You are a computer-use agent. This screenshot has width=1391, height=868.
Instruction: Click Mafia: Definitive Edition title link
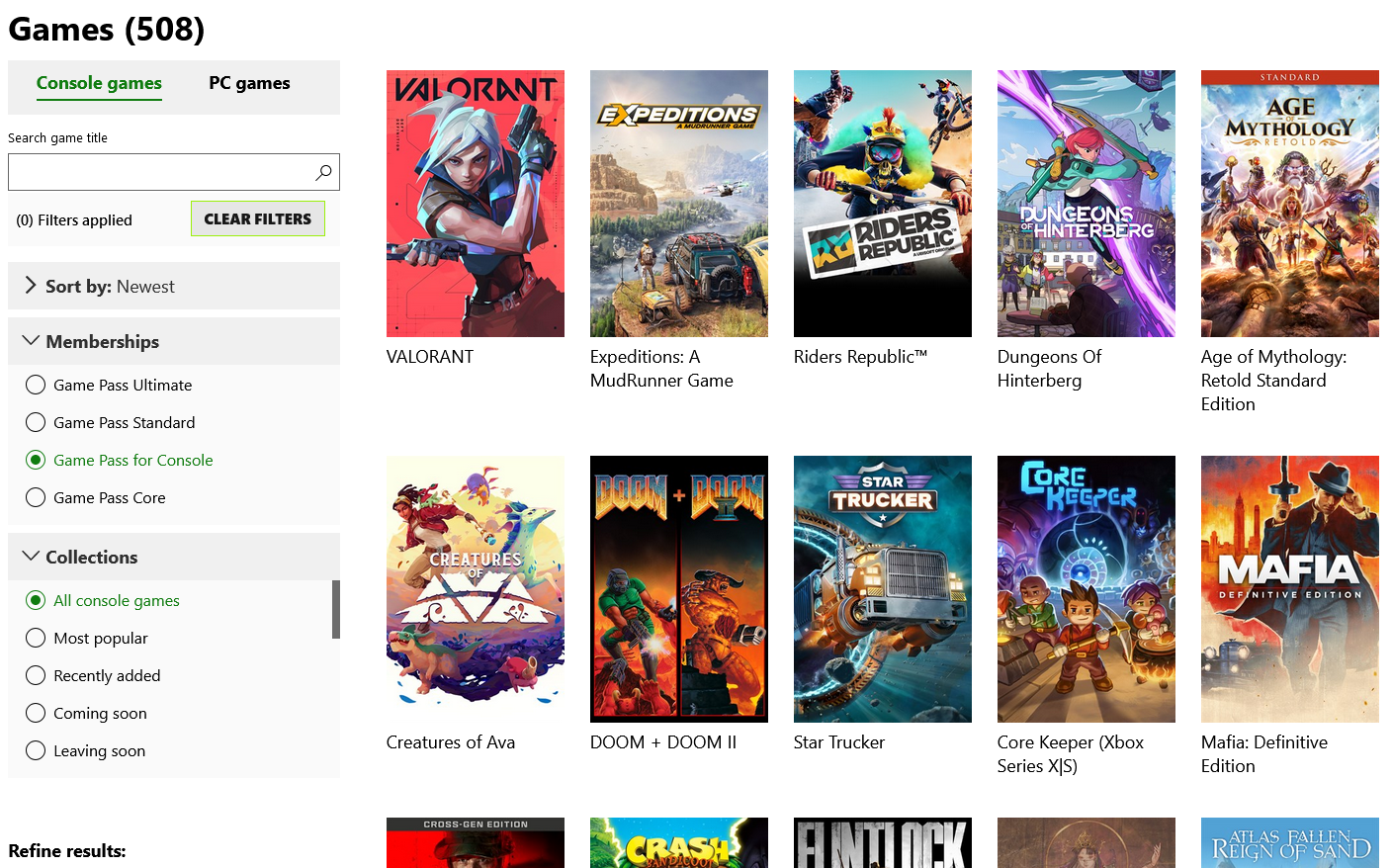[1264, 754]
